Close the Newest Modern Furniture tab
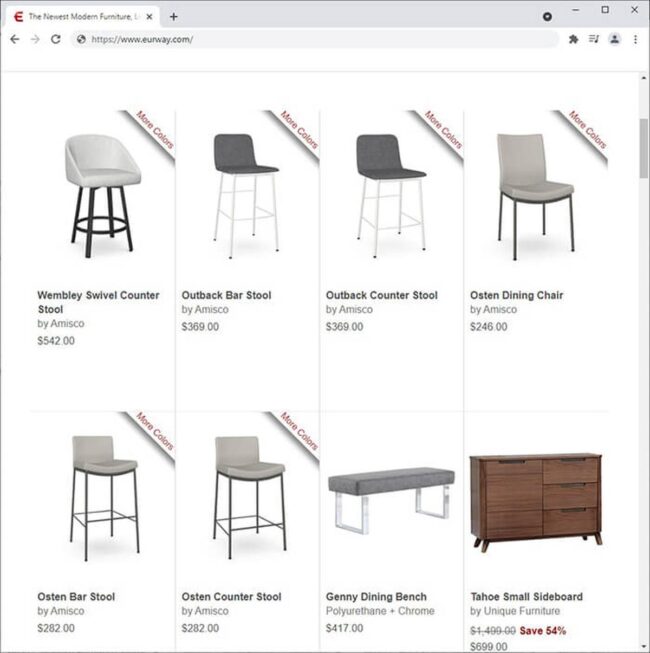Image resolution: width=650 pixels, height=653 pixels. (x=149, y=17)
